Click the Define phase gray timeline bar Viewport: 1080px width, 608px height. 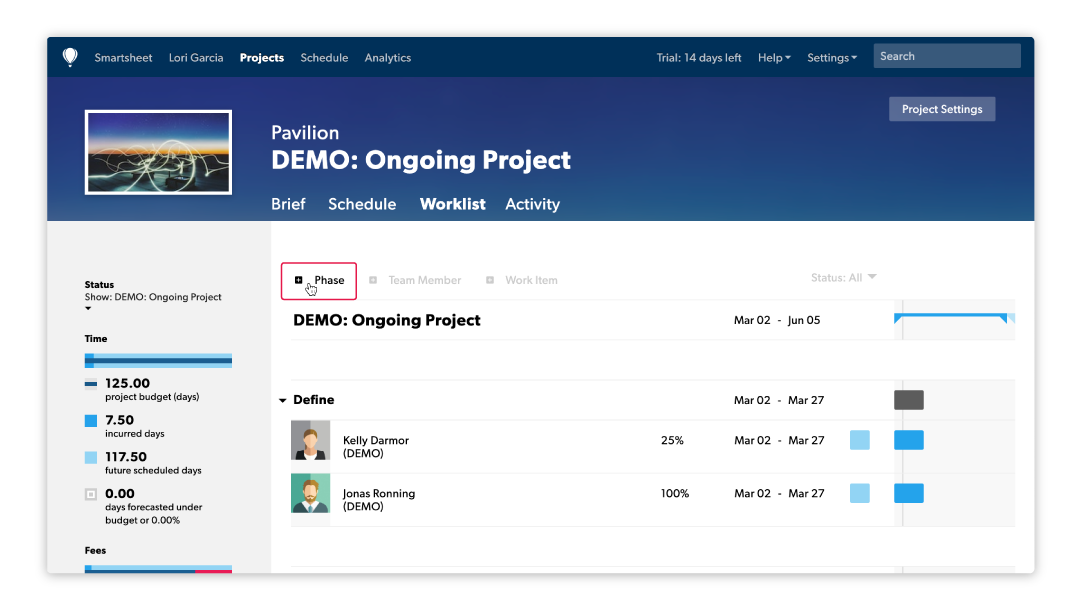click(x=908, y=400)
